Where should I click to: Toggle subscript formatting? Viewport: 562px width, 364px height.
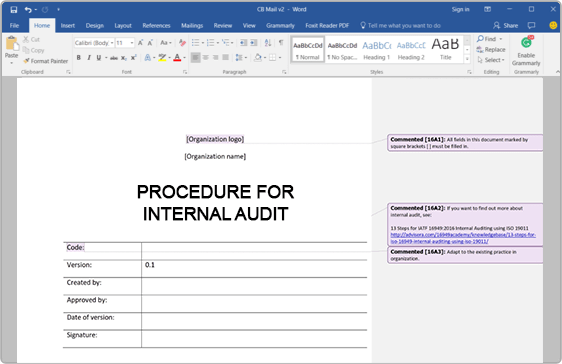click(x=124, y=58)
